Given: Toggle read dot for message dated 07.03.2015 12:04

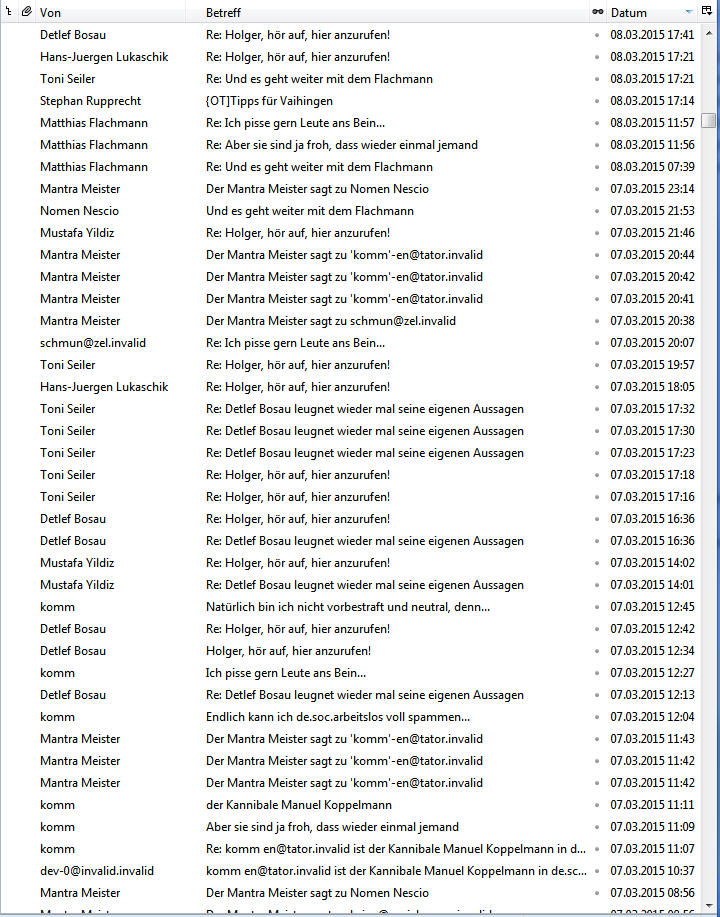Looking at the screenshot, I should 597,717.
